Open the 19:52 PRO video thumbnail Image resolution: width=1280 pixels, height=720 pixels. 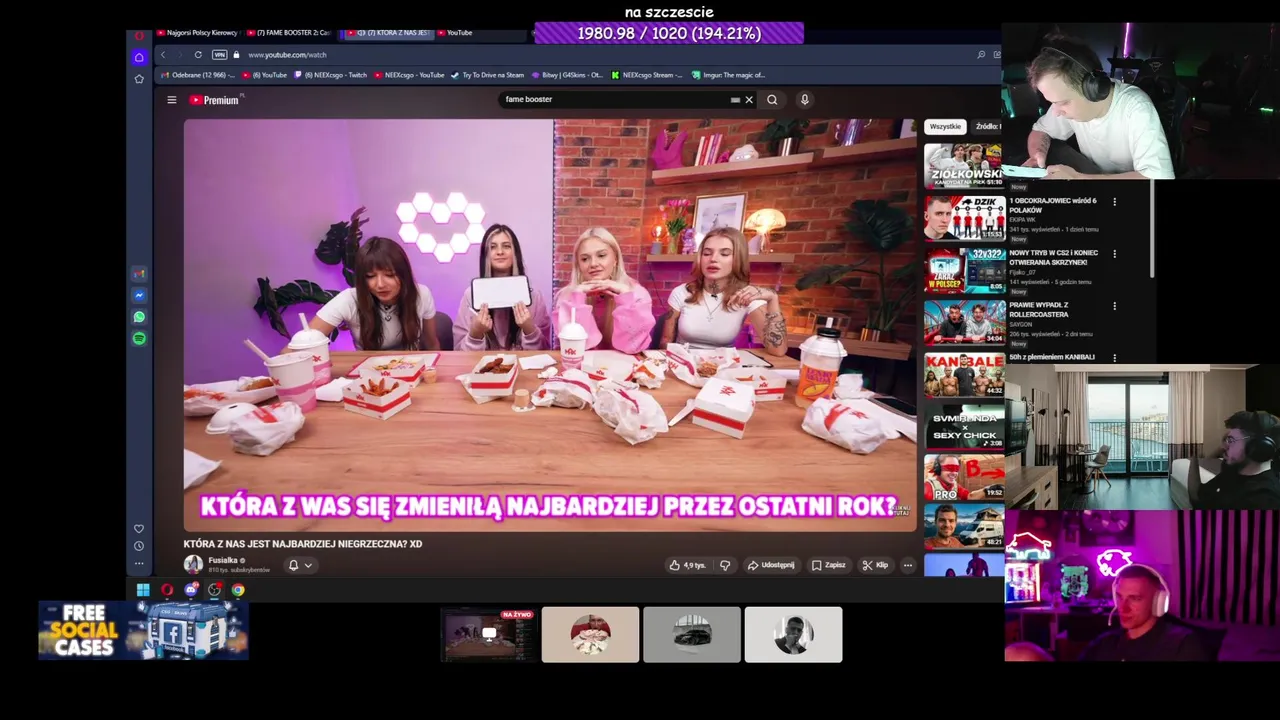963,479
